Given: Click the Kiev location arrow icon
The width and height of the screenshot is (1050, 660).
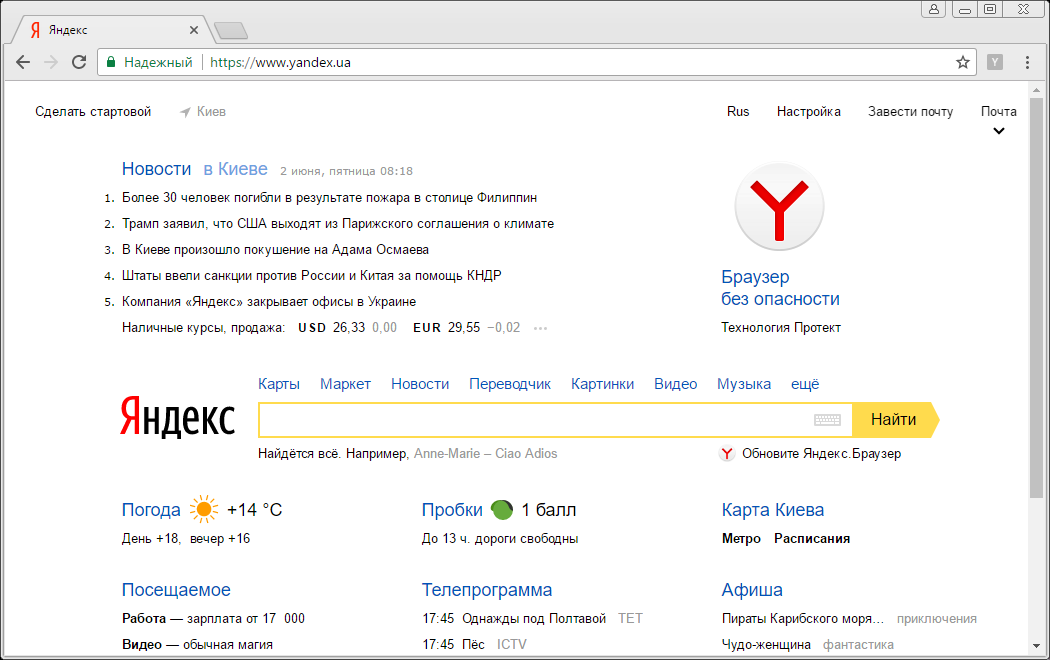Looking at the screenshot, I should click(x=185, y=112).
